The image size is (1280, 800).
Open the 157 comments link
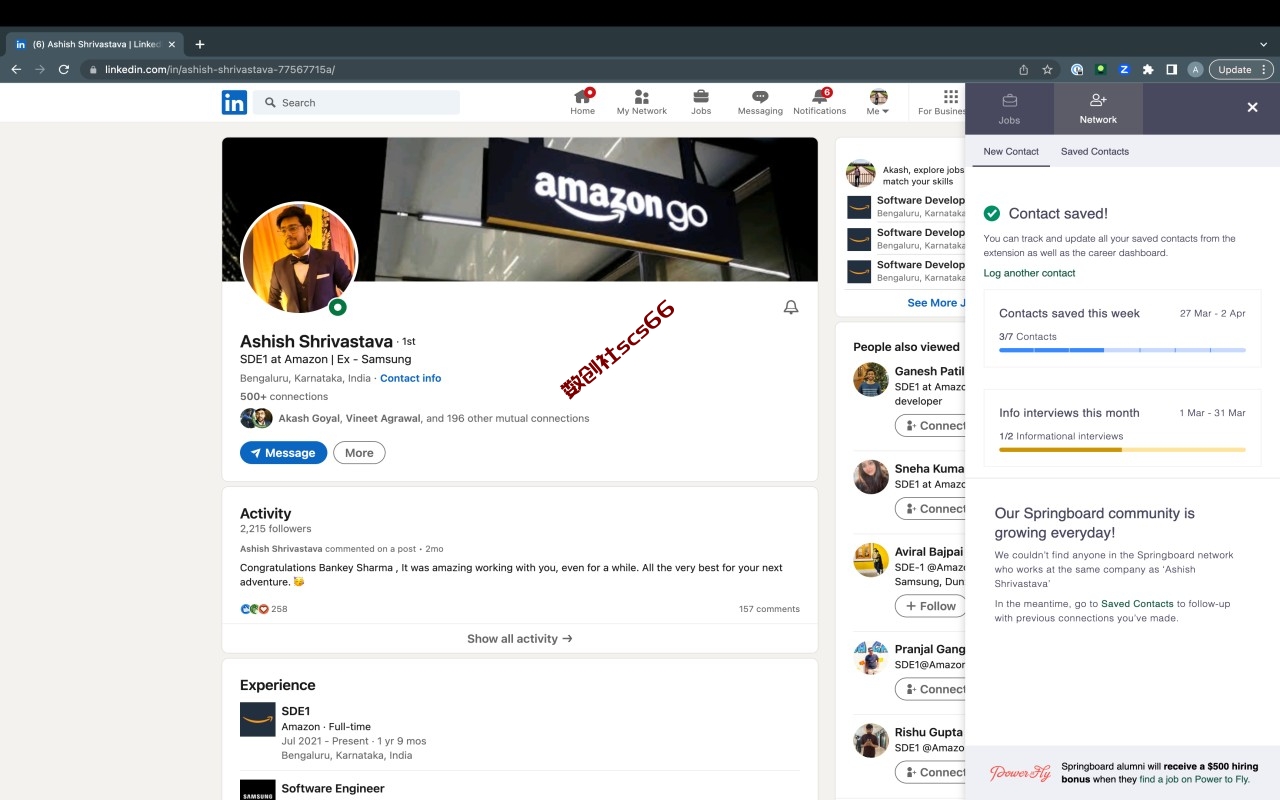[769, 609]
